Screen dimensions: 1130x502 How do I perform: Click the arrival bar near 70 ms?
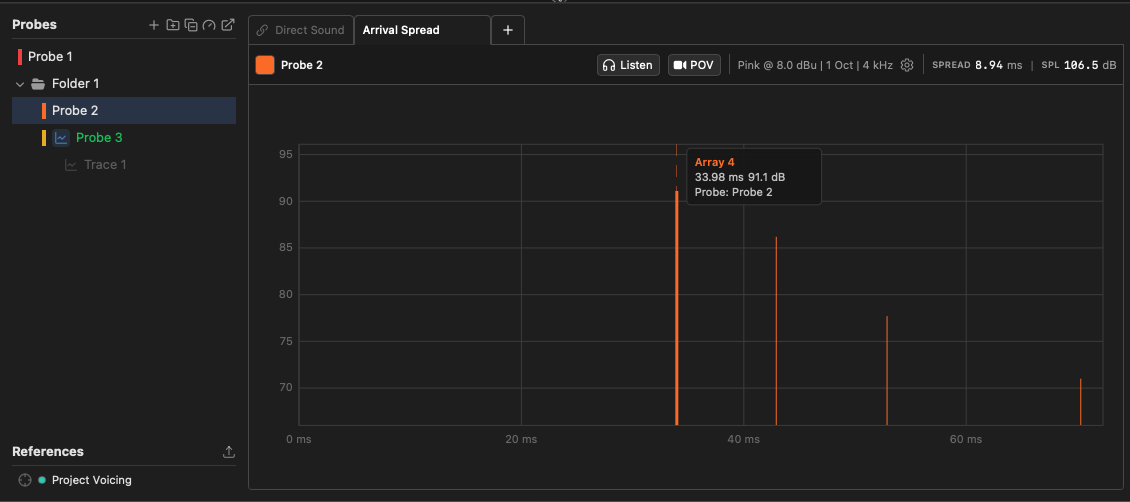[x=1081, y=402]
